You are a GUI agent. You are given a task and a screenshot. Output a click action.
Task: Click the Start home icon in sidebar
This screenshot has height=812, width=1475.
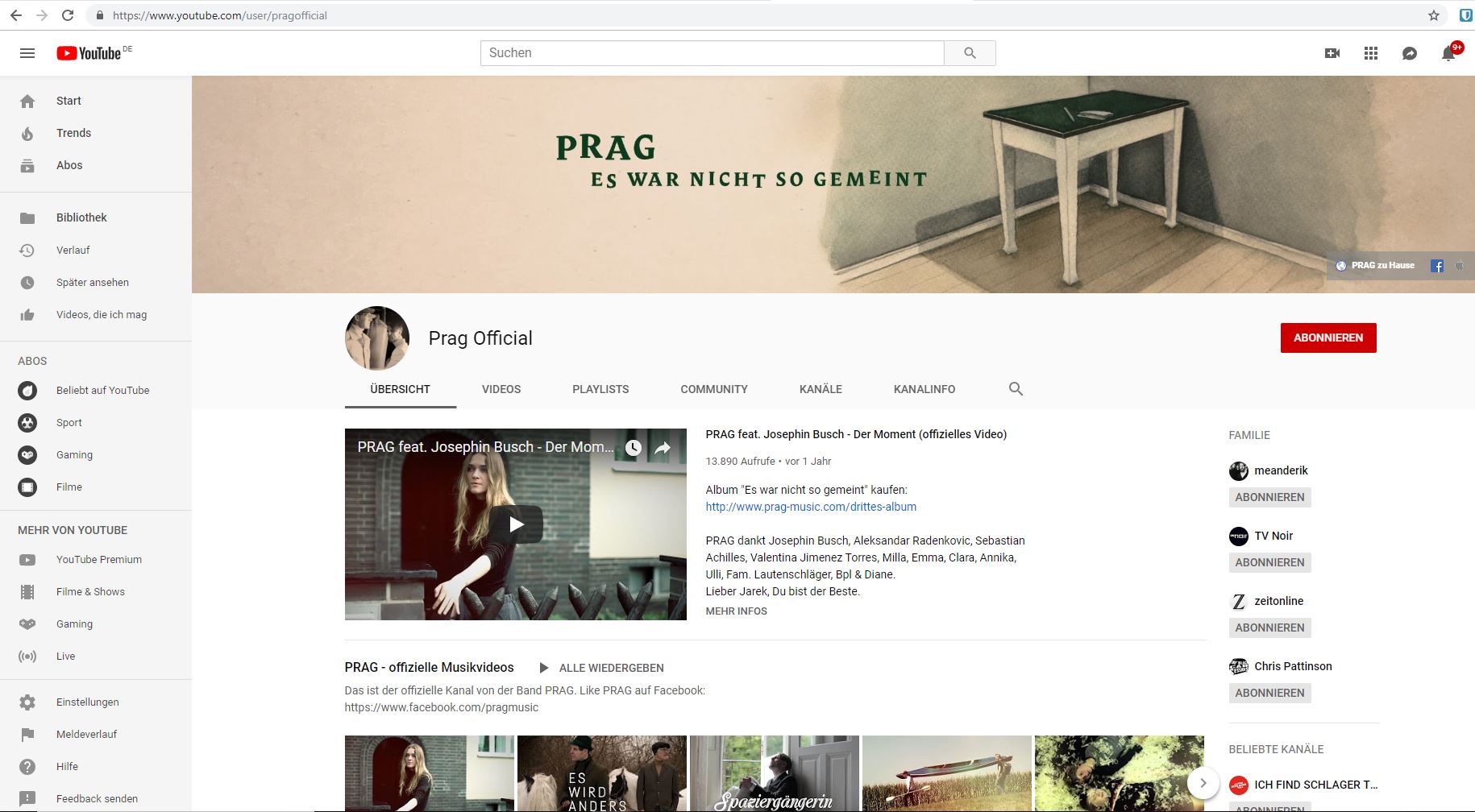pyautogui.click(x=27, y=101)
